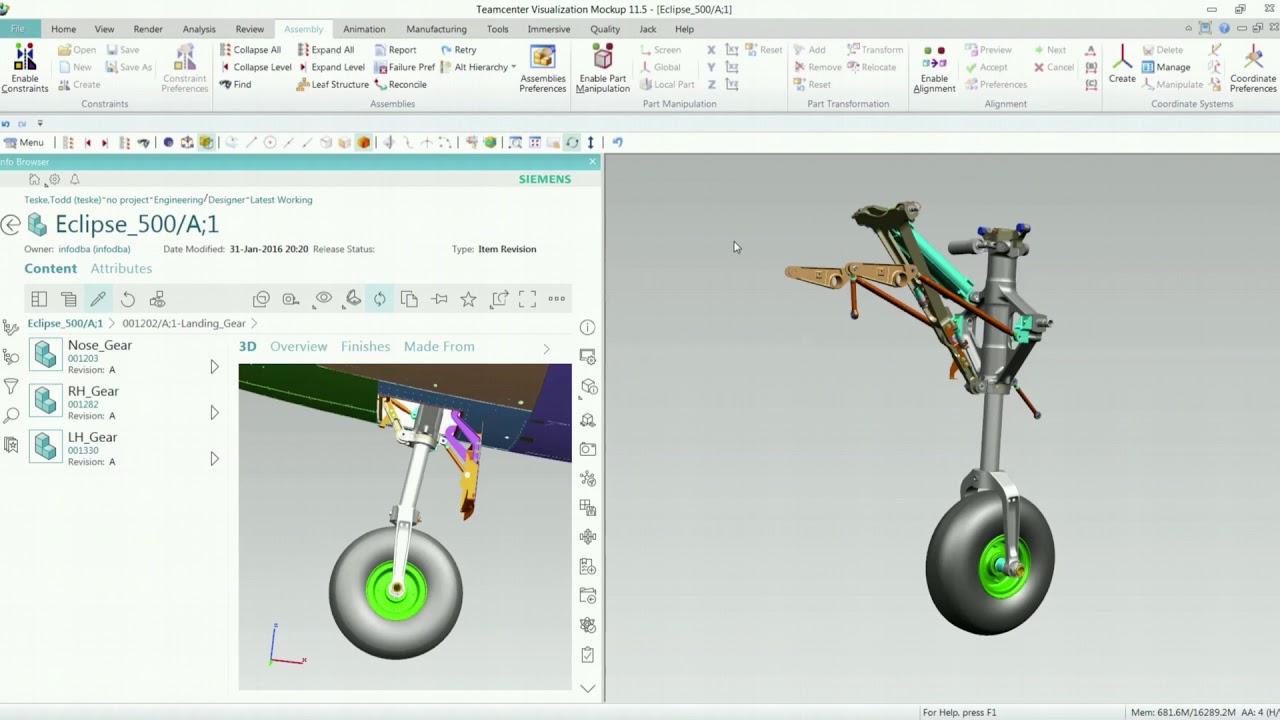The height and width of the screenshot is (720, 1280).
Task: Open the gear settings in Info Browser
Action: pos(54,180)
